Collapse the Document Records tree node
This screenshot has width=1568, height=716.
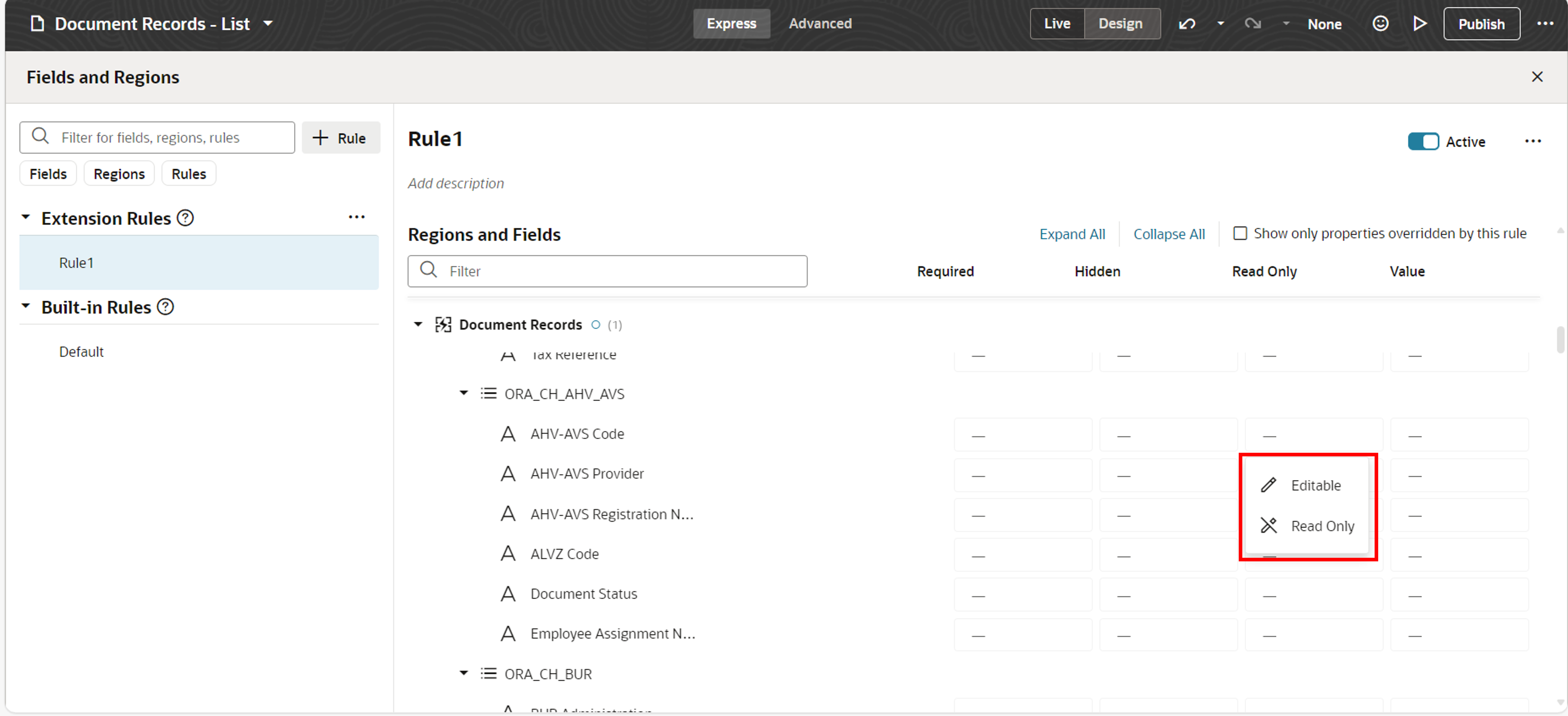tap(418, 324)
